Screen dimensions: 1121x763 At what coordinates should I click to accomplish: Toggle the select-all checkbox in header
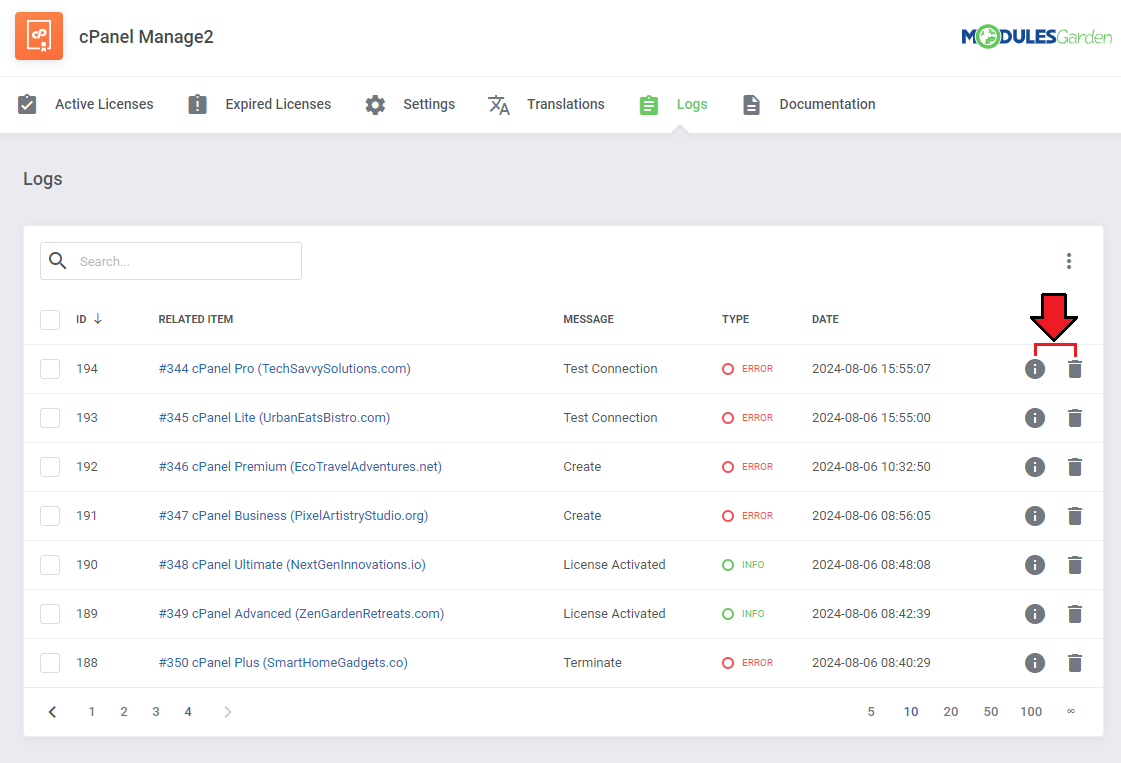coord(50,320)
